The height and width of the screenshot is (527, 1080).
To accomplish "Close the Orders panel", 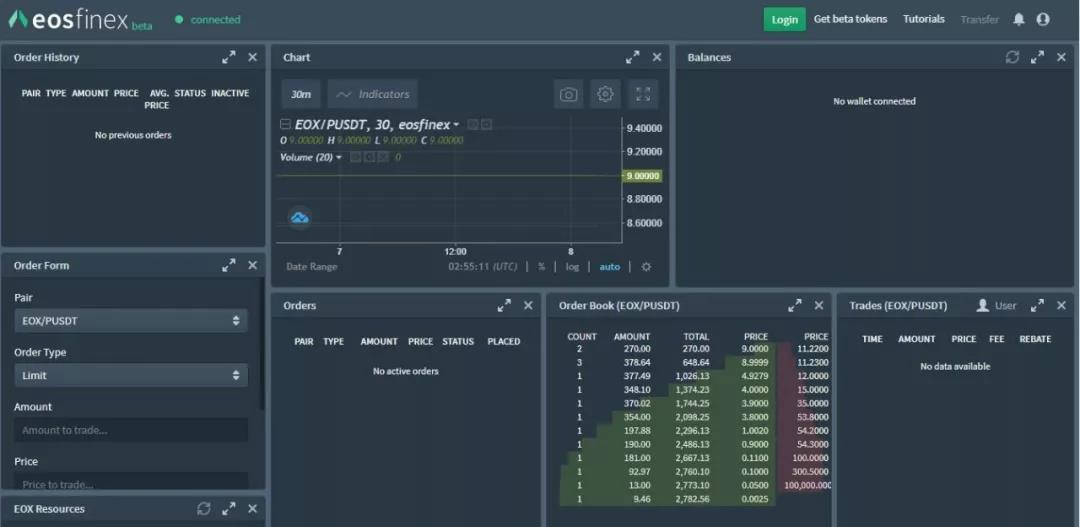I will coord(528,305).
